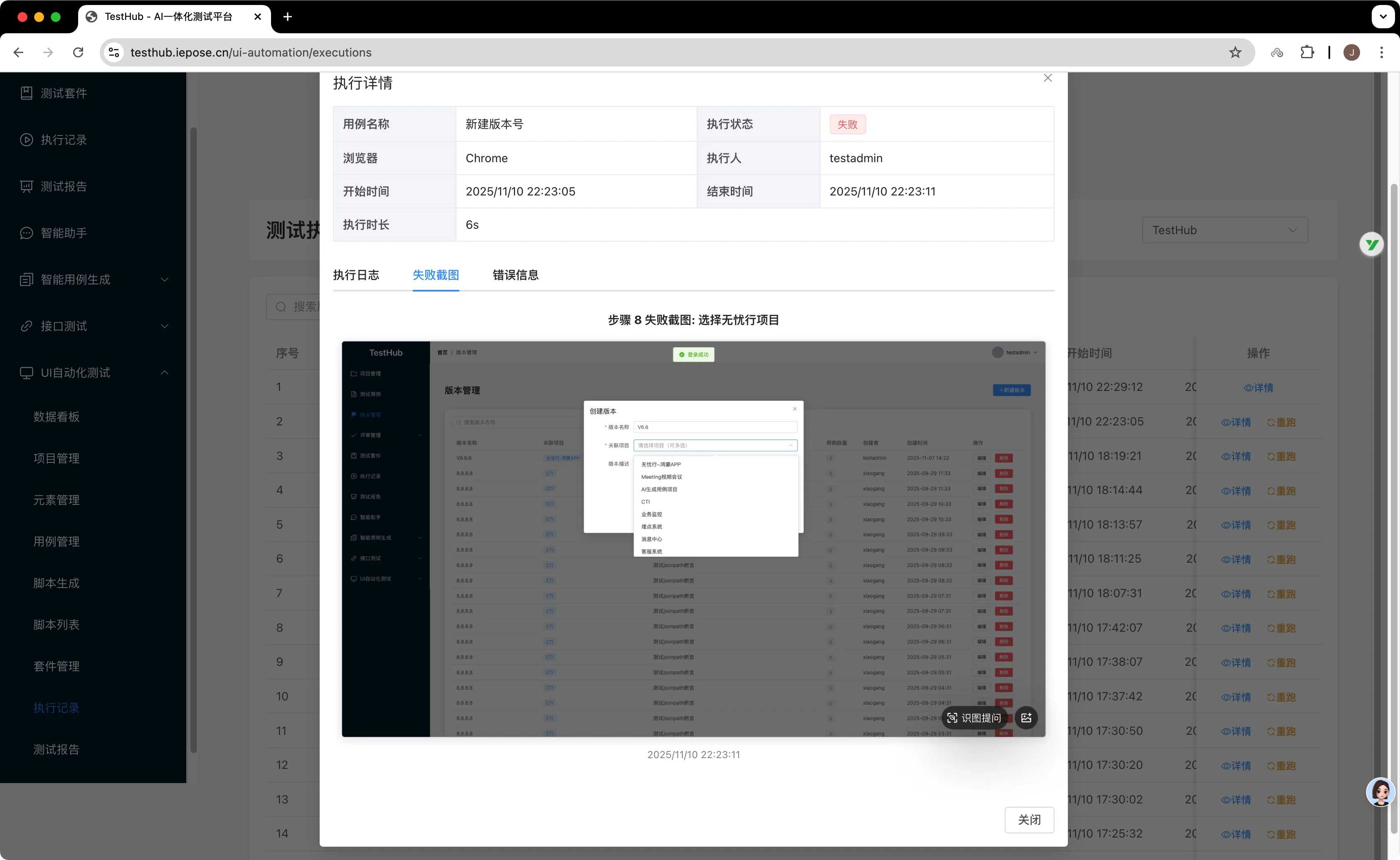1400x860 pixels.
Task: Open Chrome extensions puzzle icon
Action: pos(1307,52)
